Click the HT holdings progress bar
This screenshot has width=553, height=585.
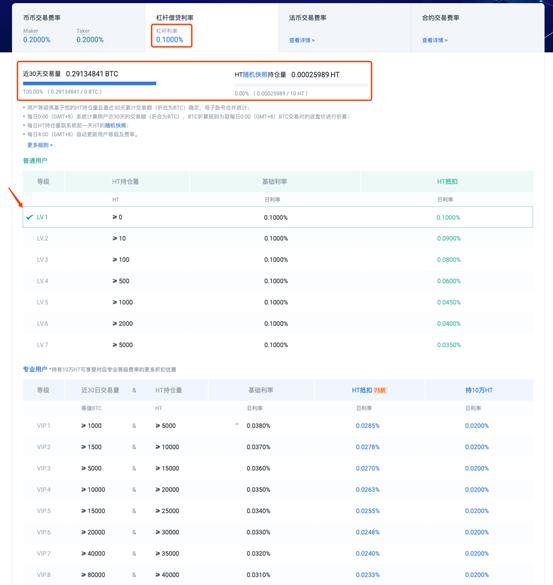pos(301,85)
